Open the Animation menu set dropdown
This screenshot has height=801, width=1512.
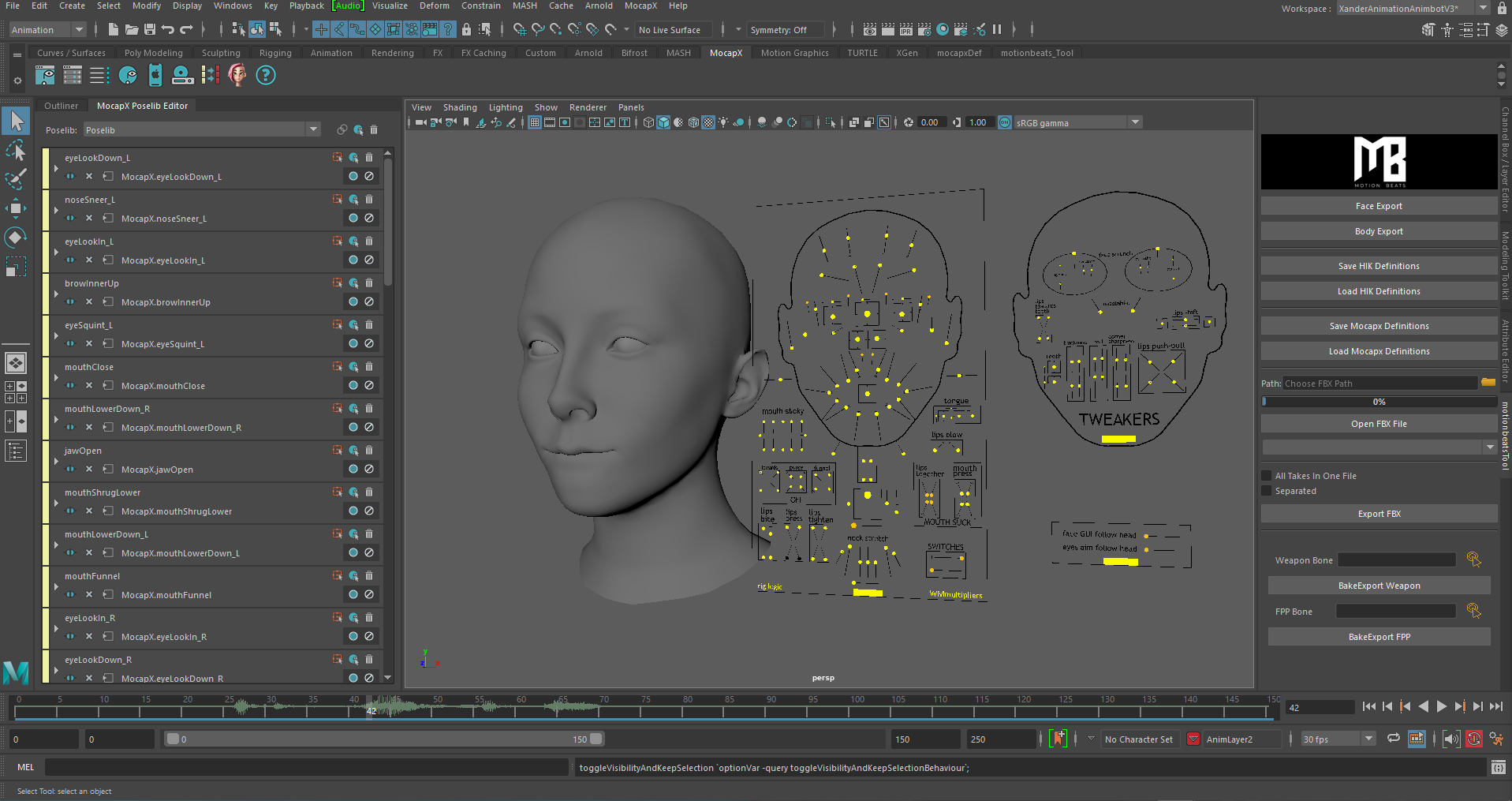coord(47,30)
